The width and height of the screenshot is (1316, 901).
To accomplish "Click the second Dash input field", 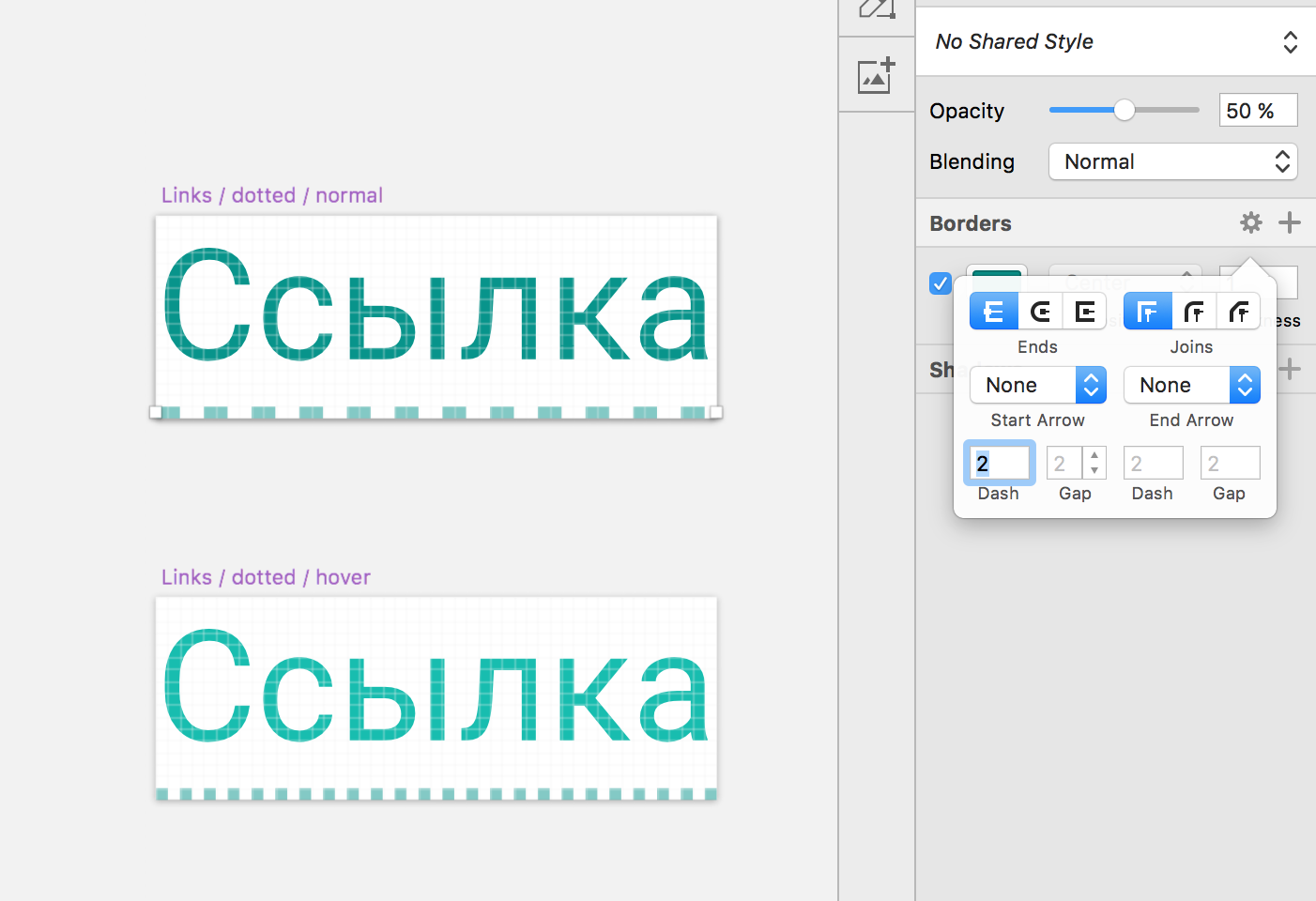I will click(1154, 463).
